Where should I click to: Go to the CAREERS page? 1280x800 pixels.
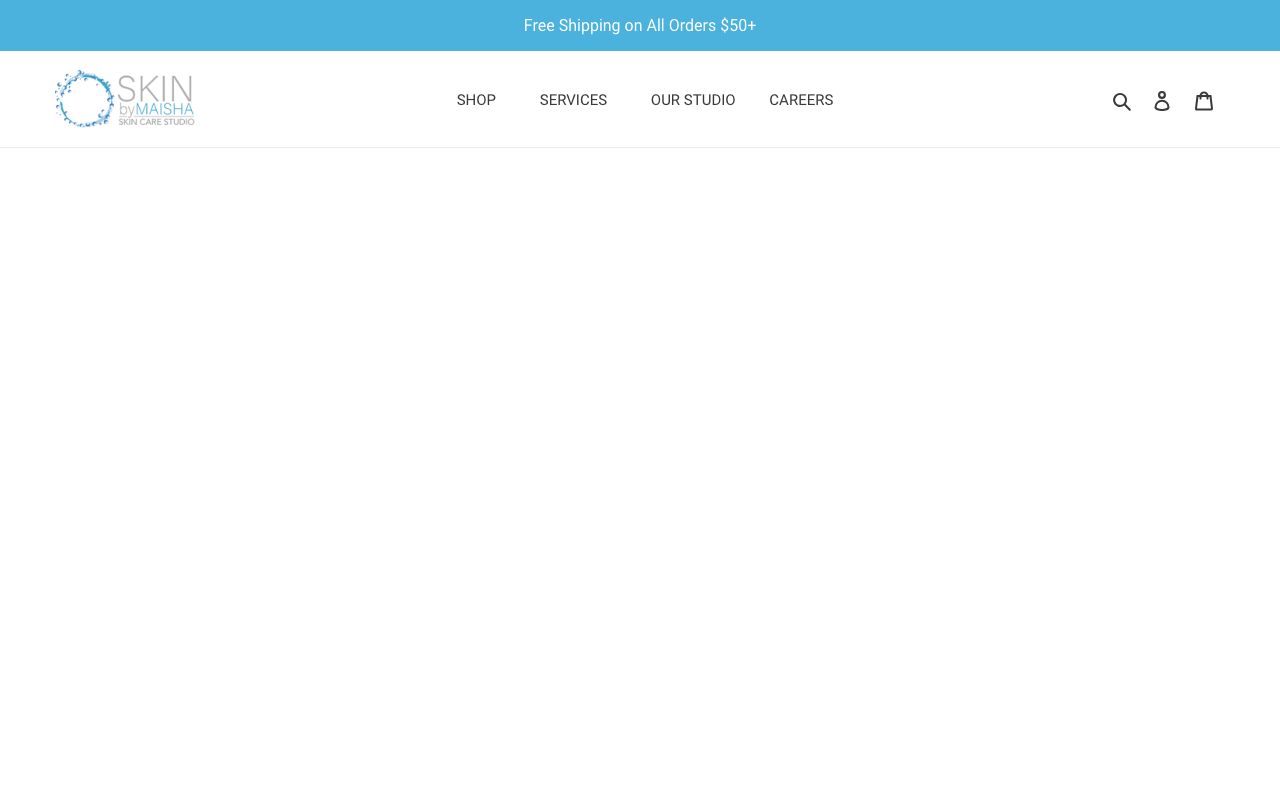801,100
